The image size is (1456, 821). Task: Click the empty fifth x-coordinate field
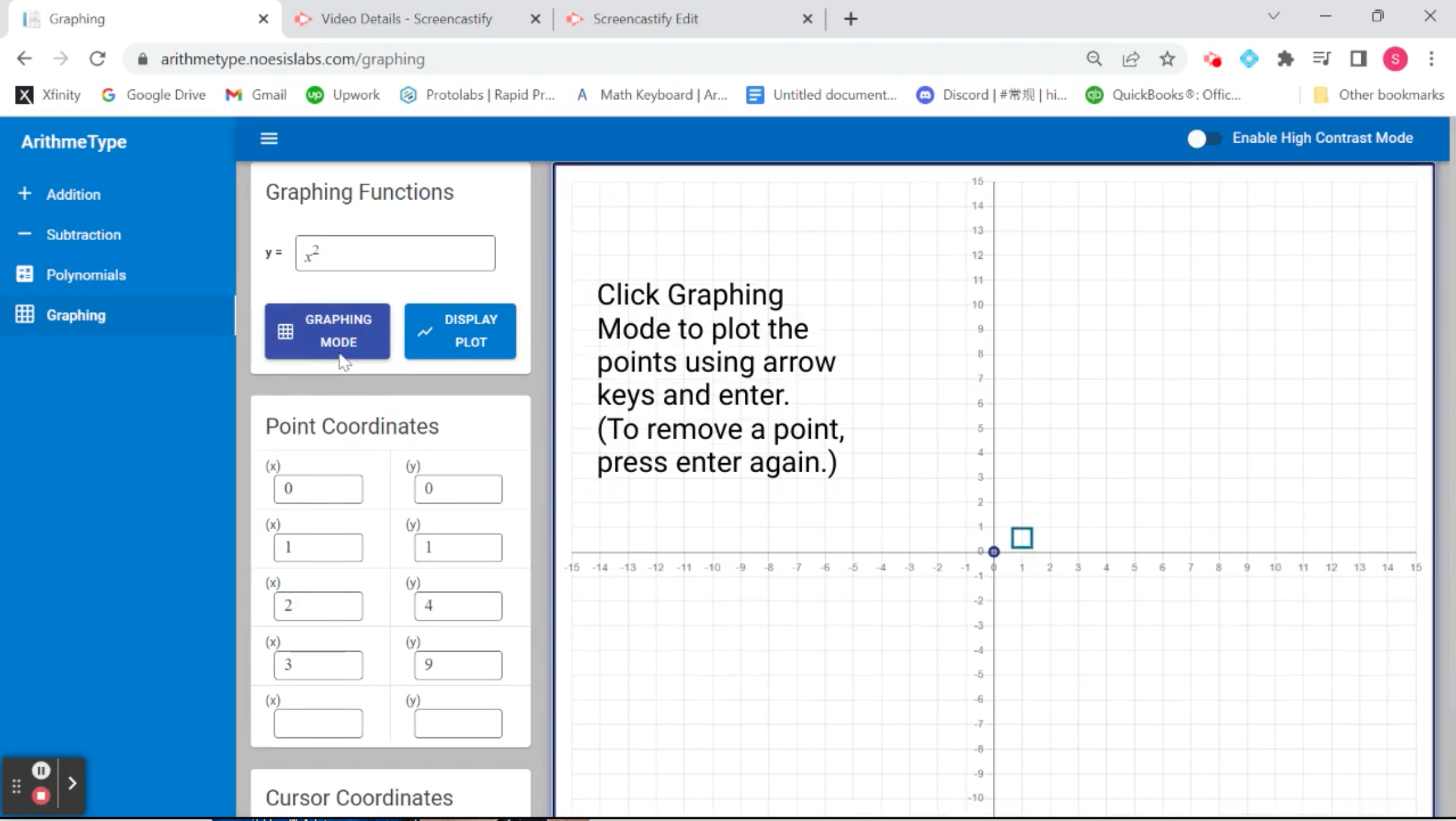point(317,722)
